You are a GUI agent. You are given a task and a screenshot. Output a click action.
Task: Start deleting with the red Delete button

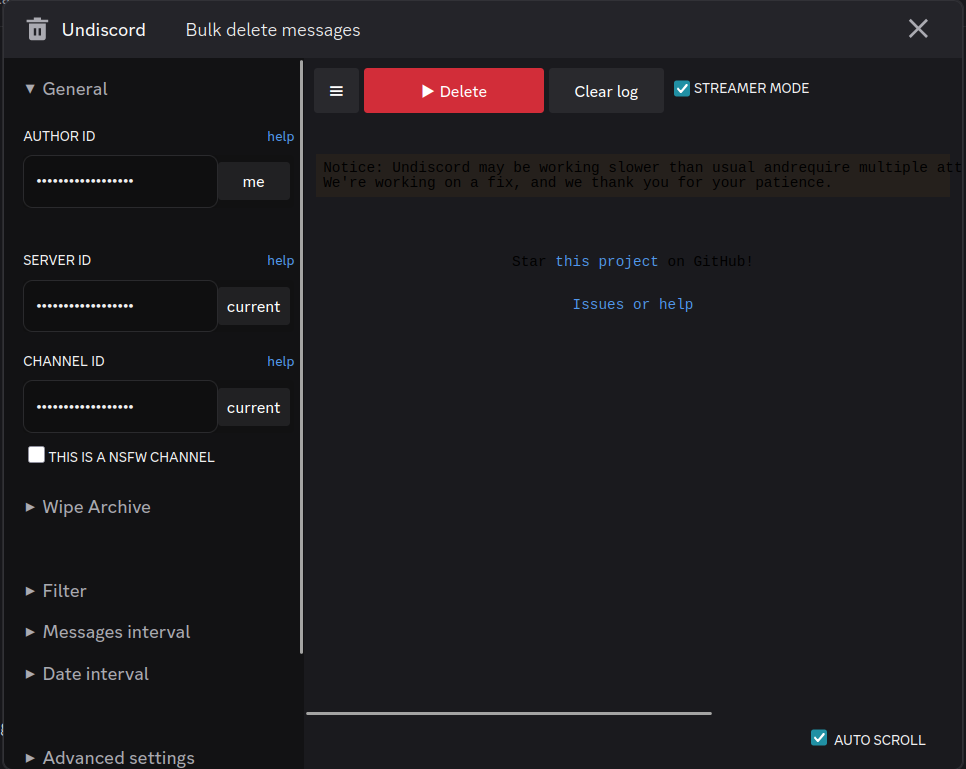(453, 91)
